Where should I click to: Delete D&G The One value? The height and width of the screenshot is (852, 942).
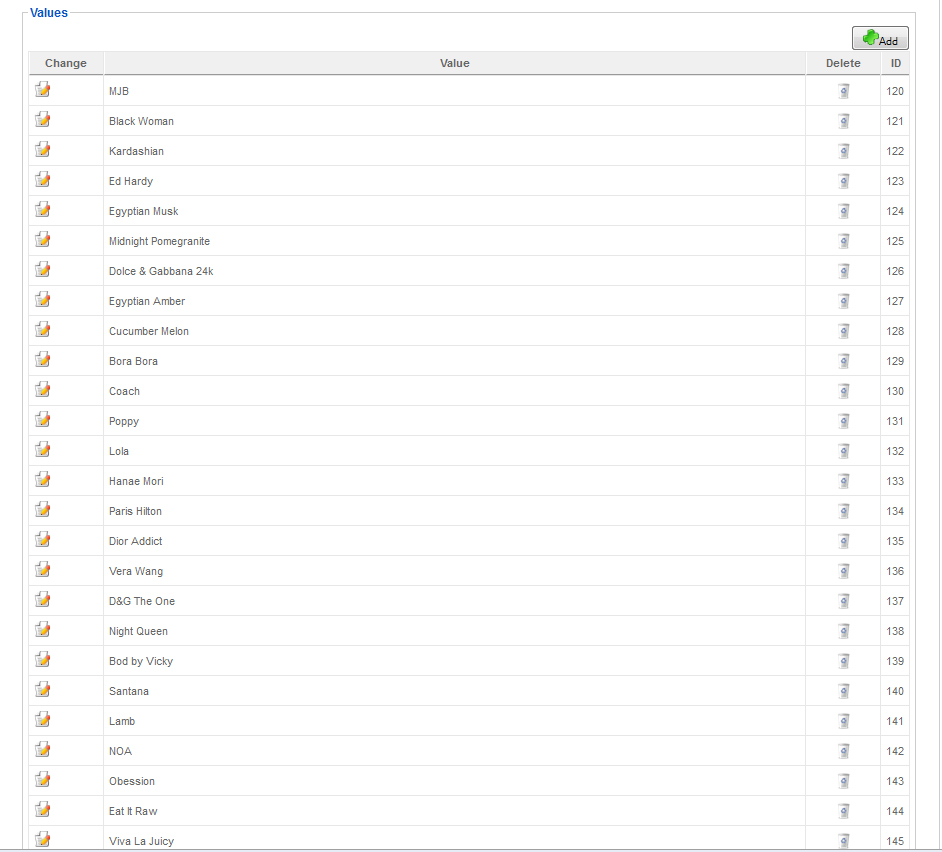click(843, 602)
